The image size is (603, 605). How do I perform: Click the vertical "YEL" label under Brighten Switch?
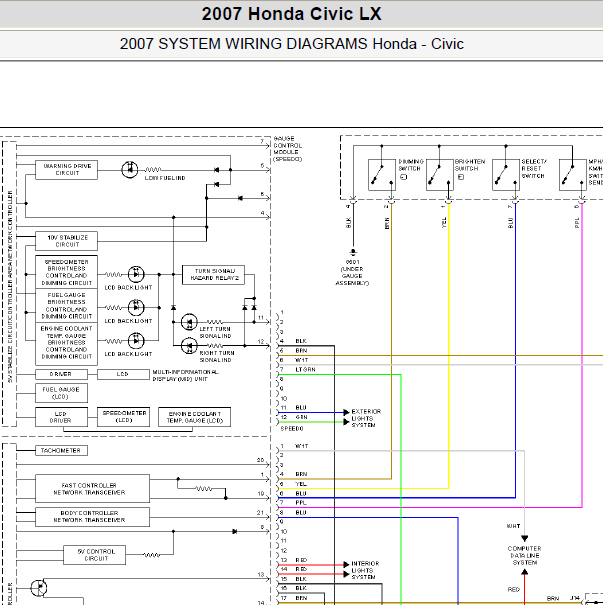pos(444,223)
